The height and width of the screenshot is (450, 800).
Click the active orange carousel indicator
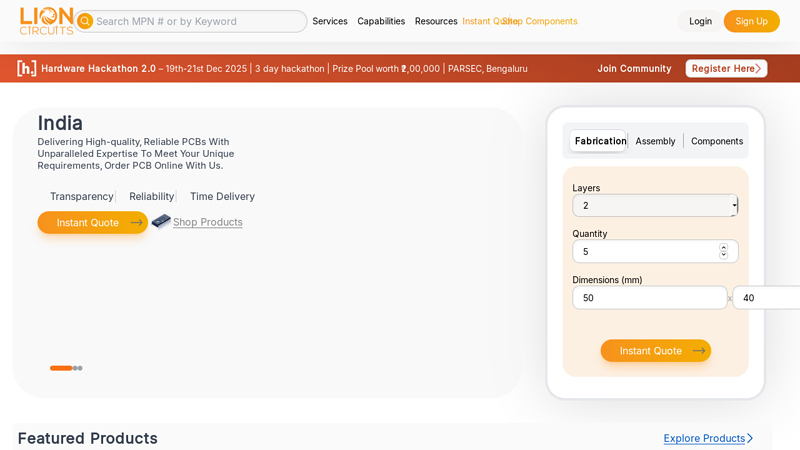tap(61, 368)
